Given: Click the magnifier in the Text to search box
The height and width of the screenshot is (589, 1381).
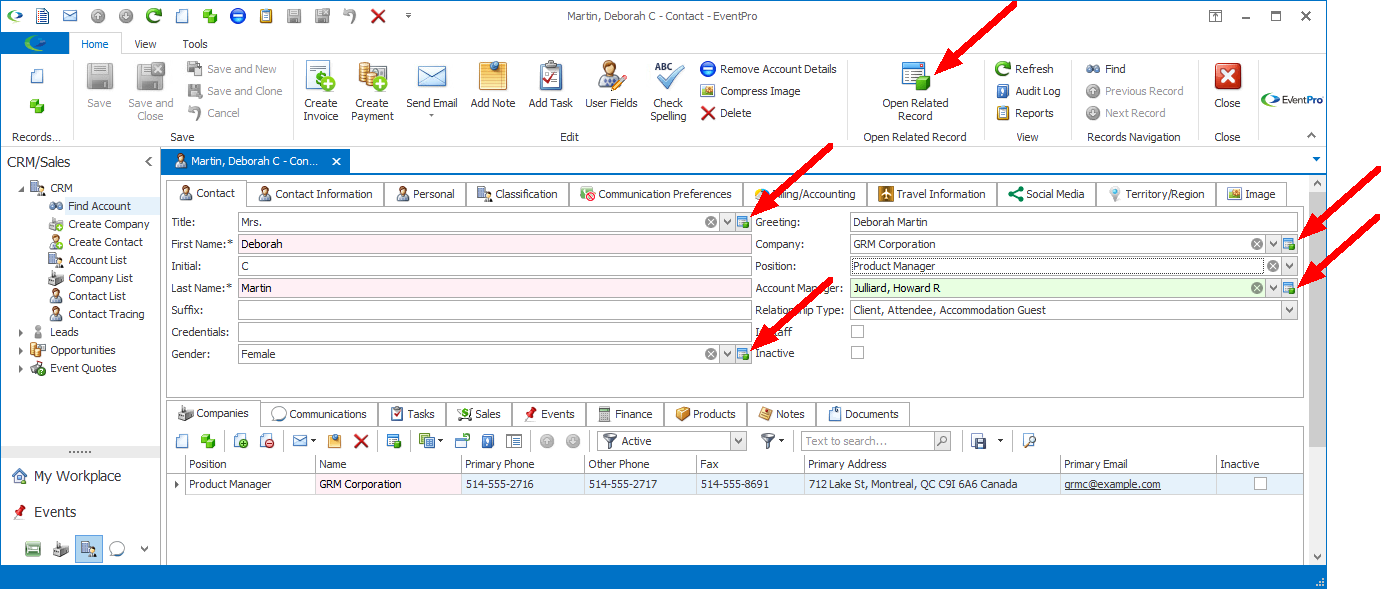Looking at the screenshot, I should [x=942, y=441].
